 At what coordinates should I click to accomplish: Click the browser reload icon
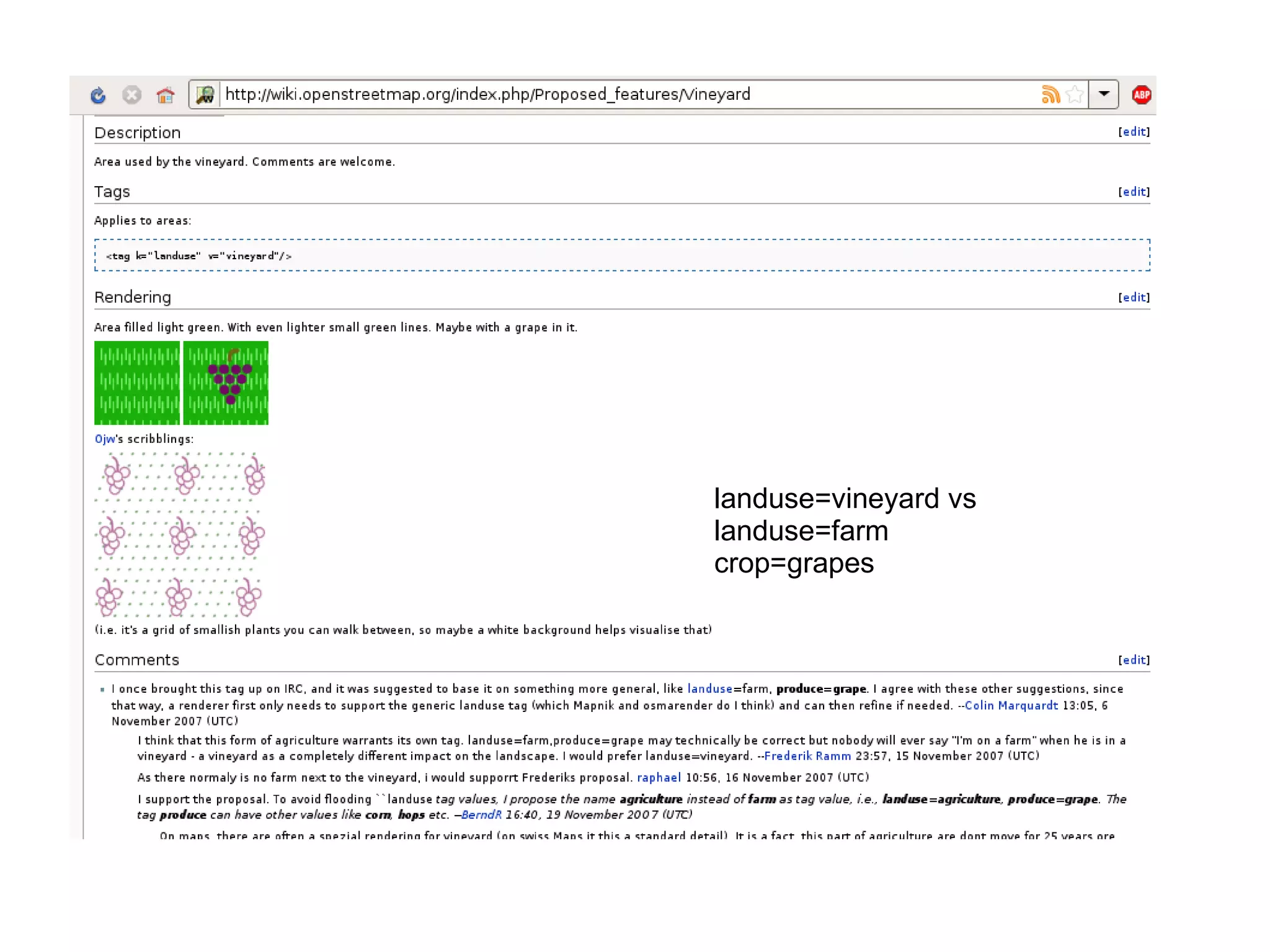[98, 95]
